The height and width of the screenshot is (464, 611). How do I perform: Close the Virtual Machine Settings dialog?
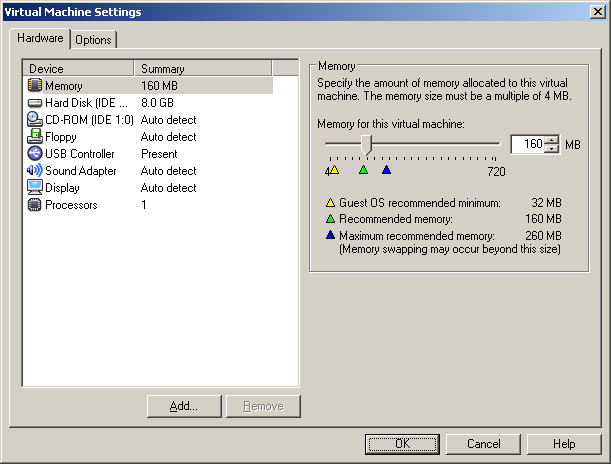pyautogui.click(x=598, y=12)
